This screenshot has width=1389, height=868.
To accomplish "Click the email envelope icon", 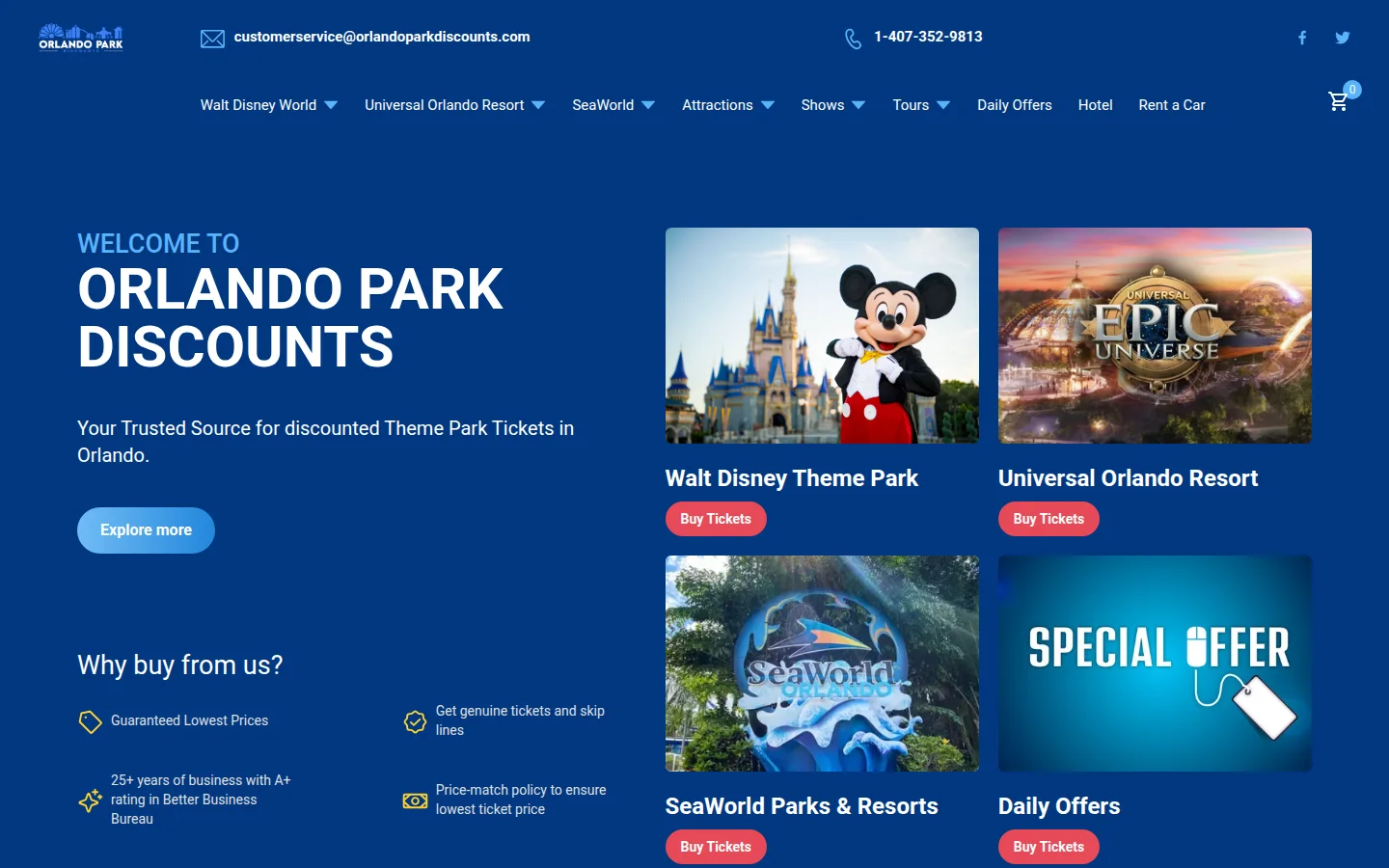I will [x=212, y=39].
